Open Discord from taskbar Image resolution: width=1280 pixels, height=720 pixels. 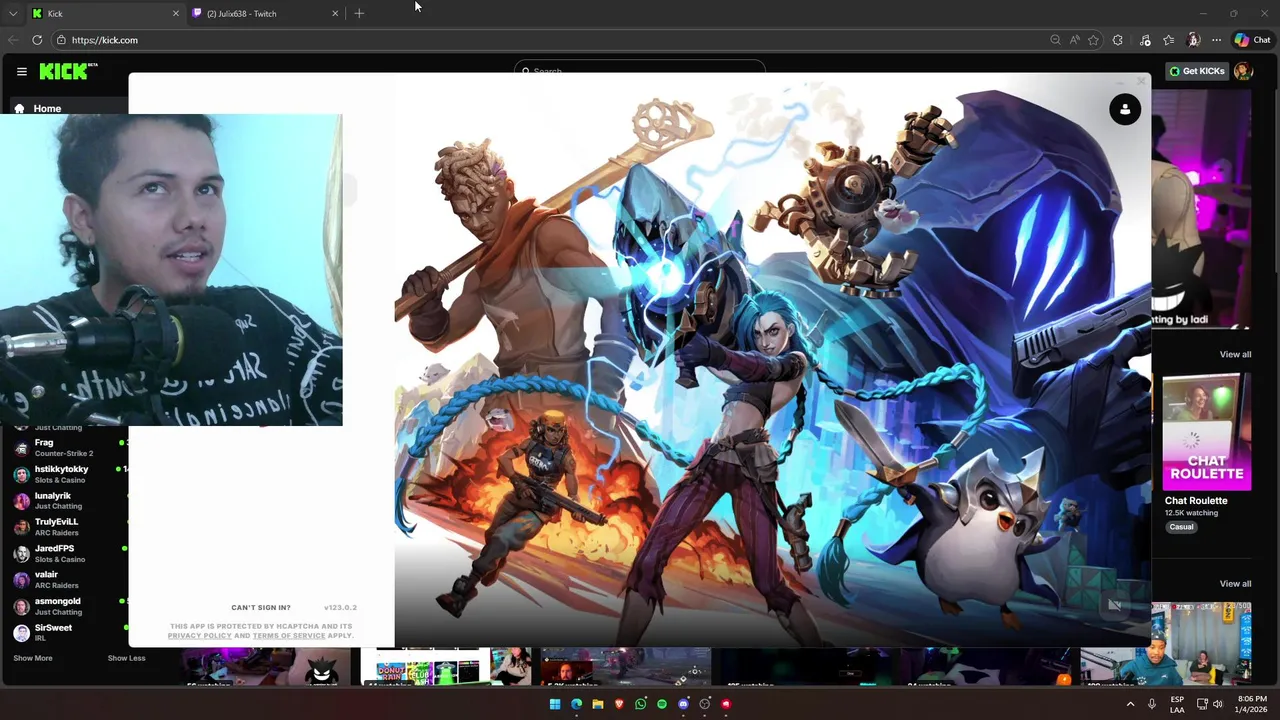(683, 704)
